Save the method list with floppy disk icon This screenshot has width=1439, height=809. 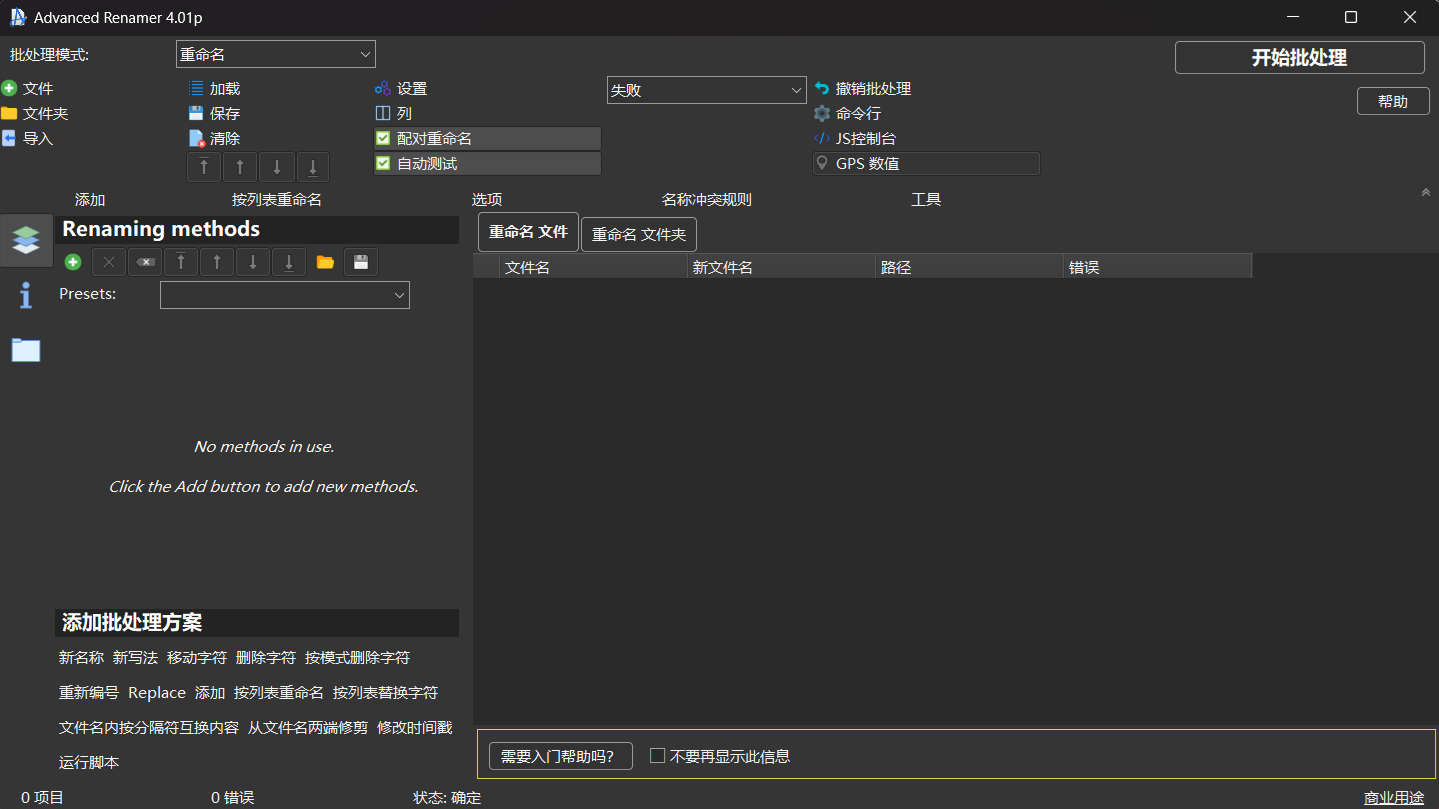(x=360, y=261)
